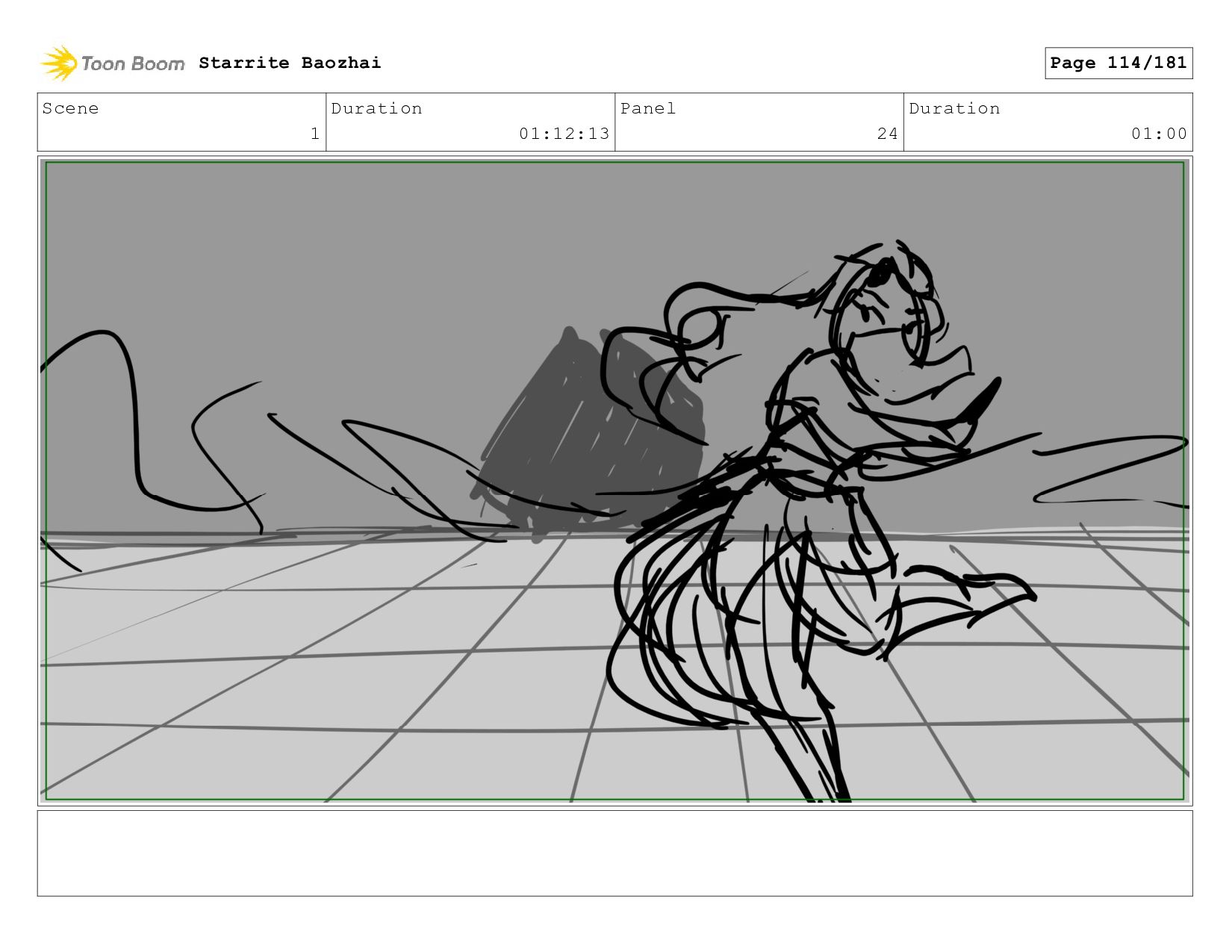Select the project title "Starrite Baozhai"
Screen dimensions: 1232x952
(x=290, y=63)
